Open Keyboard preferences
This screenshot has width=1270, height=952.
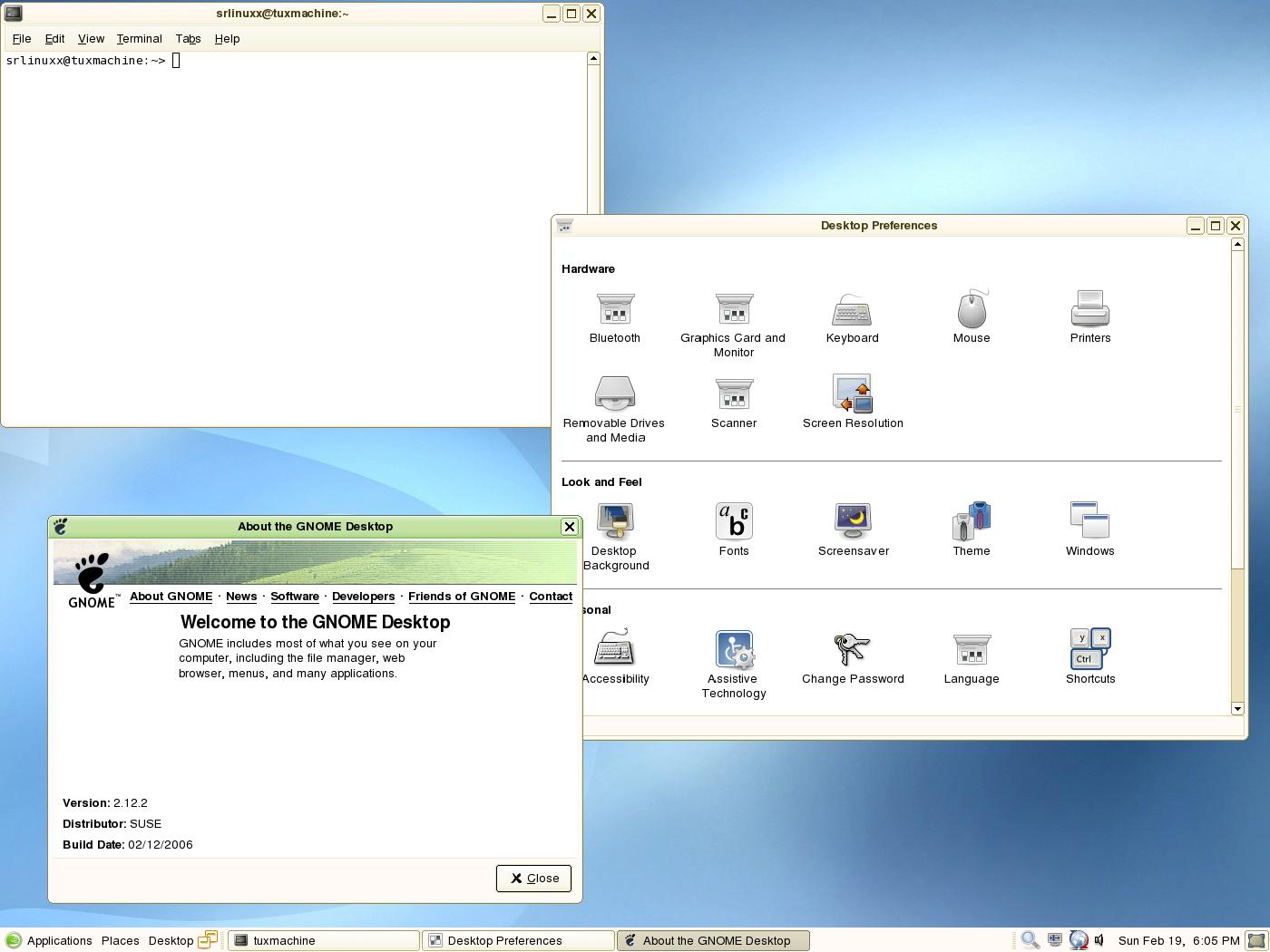(852, 318)
